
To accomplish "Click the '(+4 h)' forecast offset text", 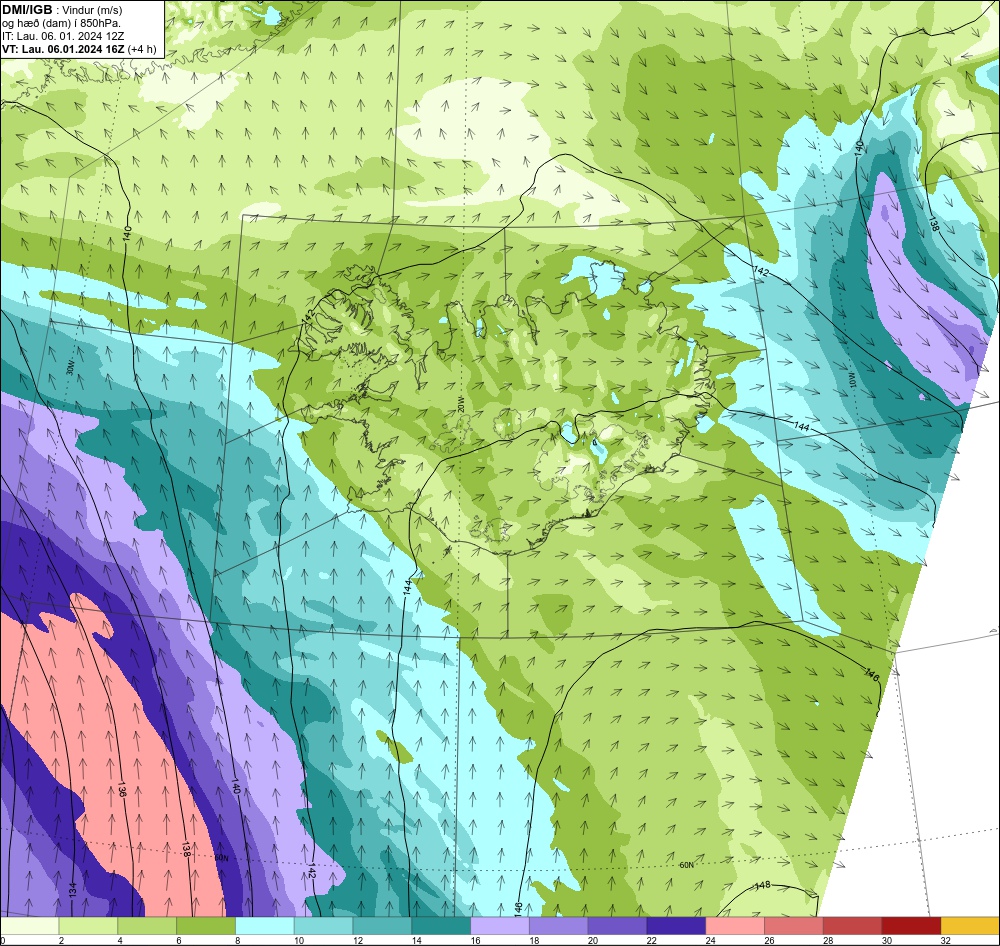I will [142, 49].
